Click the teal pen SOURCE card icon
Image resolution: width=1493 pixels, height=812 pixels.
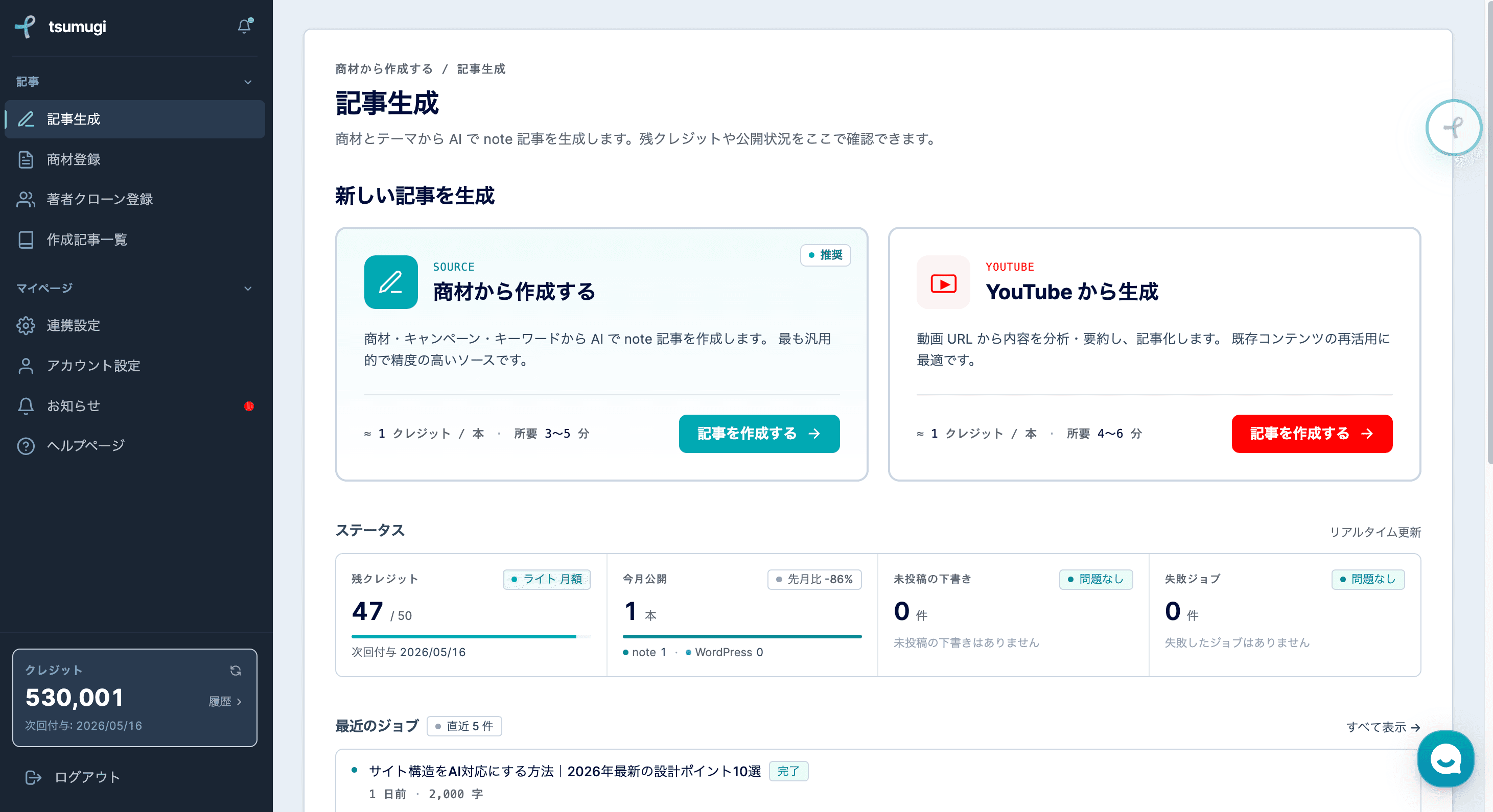click(391, 282)
